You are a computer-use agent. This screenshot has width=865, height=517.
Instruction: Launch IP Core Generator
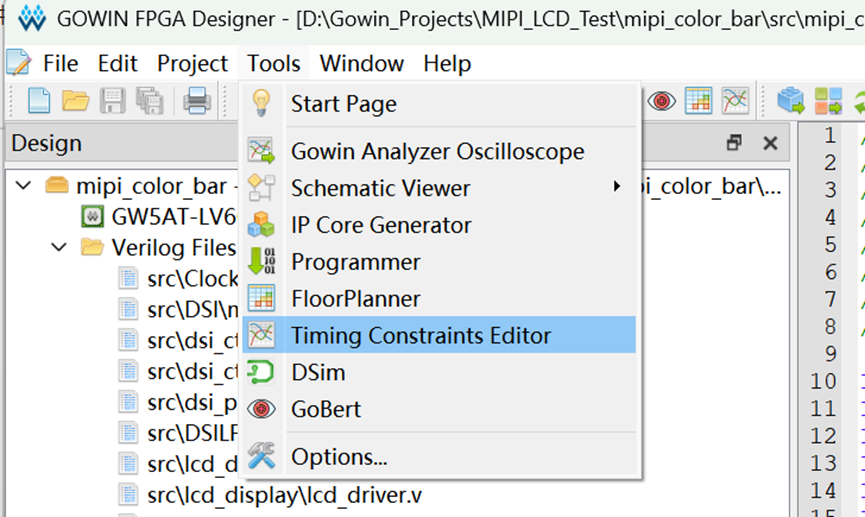(439, 225)
